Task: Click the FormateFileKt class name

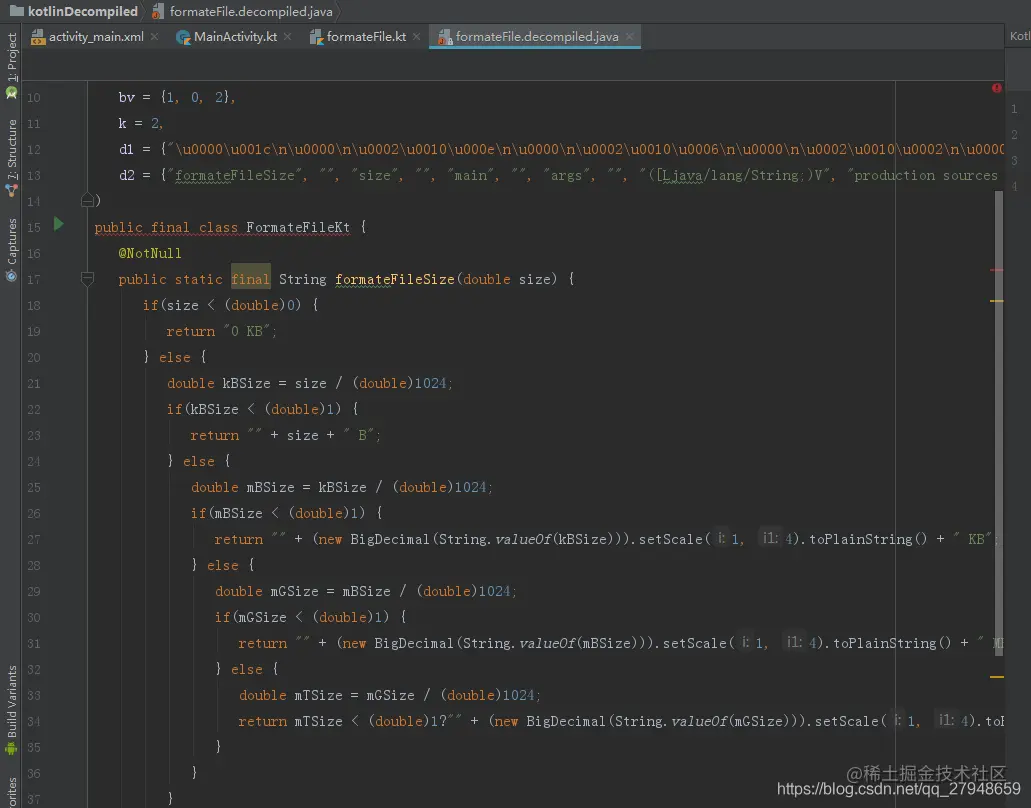Action: point(298,227)
